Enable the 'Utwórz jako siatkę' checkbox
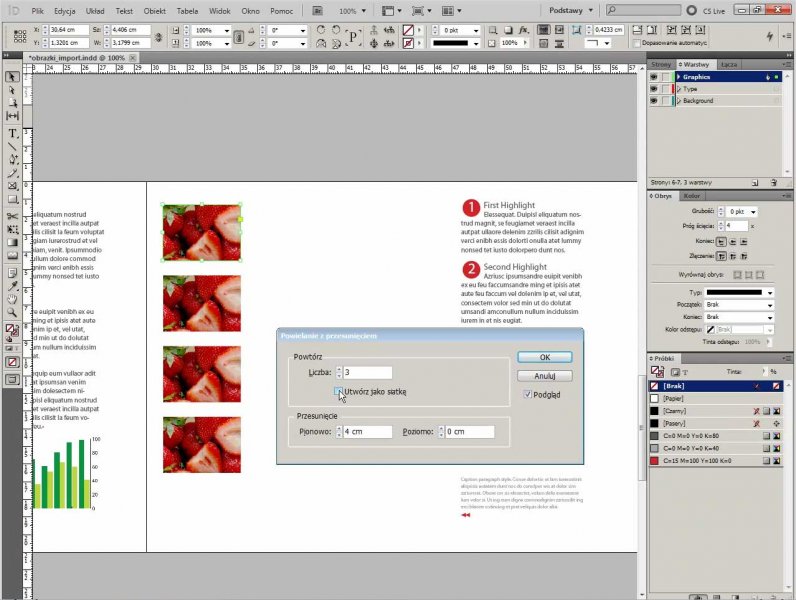Image resolution: width=796 pixels, height=600 pixels. 339,392
